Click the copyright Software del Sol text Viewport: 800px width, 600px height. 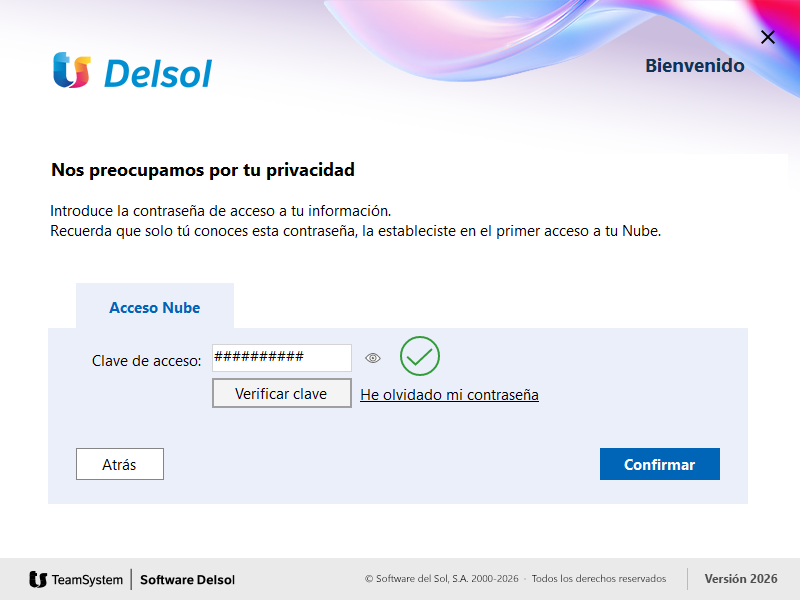pos(441,579)
